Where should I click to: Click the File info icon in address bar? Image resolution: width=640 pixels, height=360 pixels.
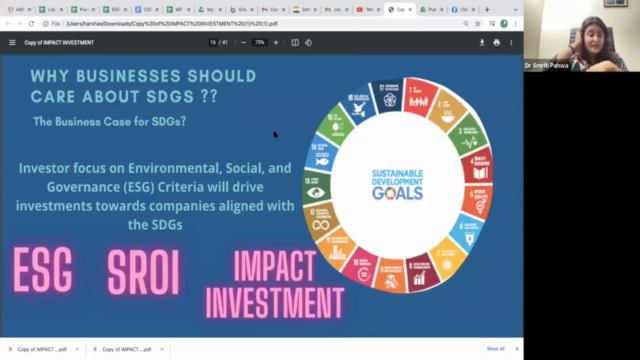46,24
